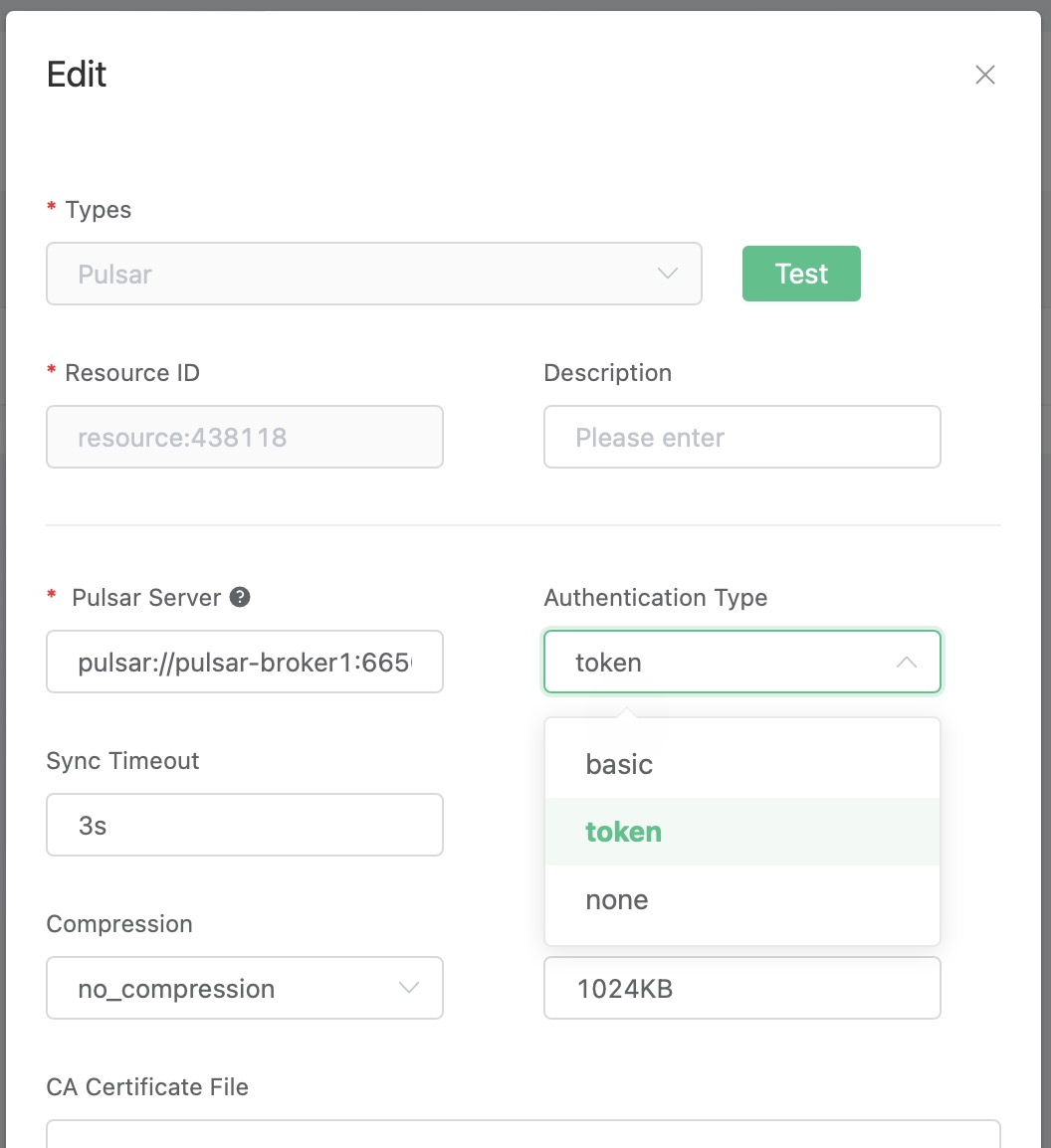Click the chevron in the no_compression select
This screenshot has height=1148, width=1051.
409,989
